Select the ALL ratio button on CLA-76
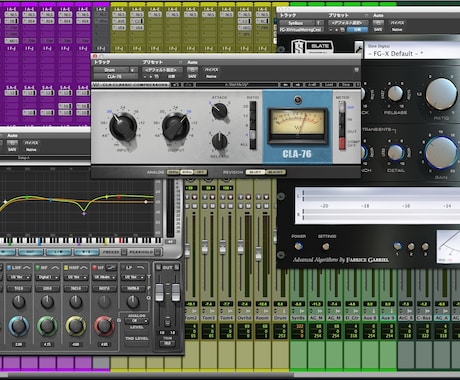This screenshot has width=460, height=380. (253, 144)
